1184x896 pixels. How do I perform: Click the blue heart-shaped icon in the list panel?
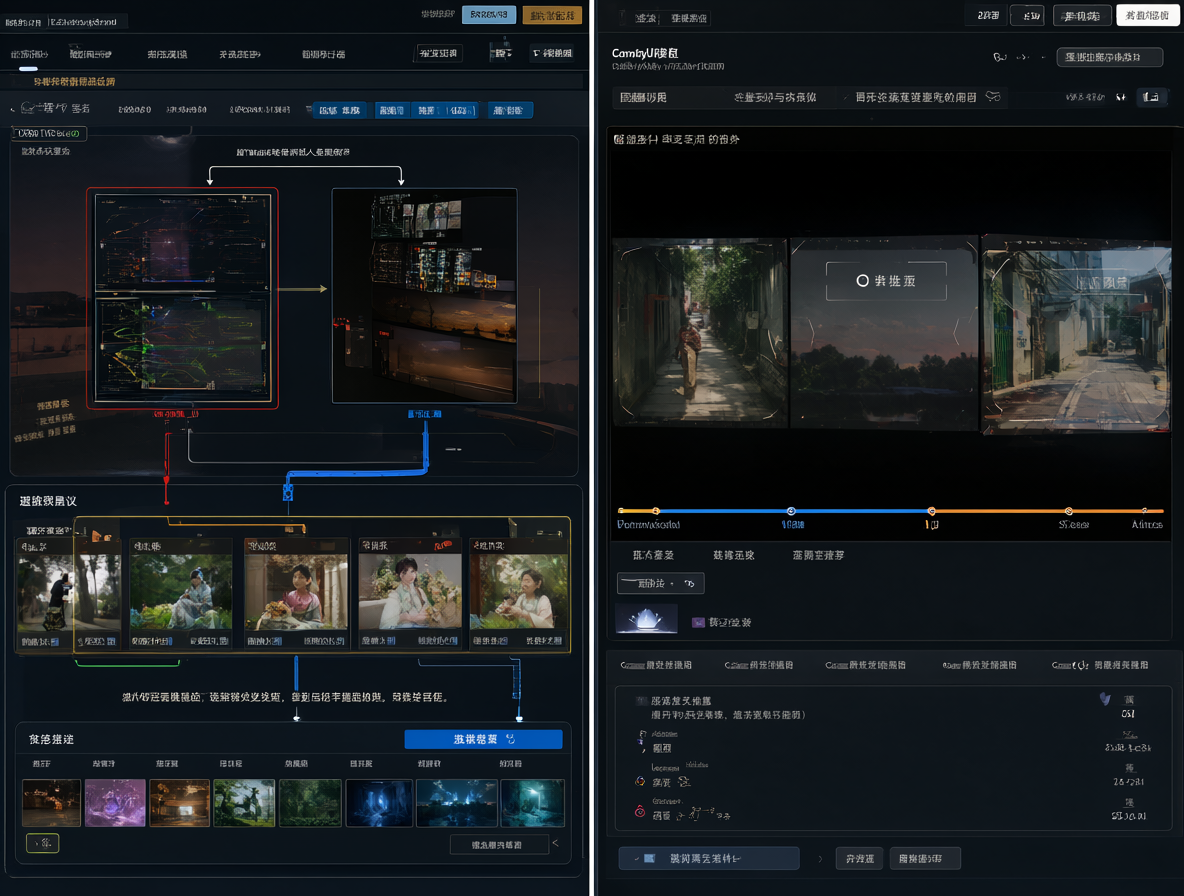1105,699
